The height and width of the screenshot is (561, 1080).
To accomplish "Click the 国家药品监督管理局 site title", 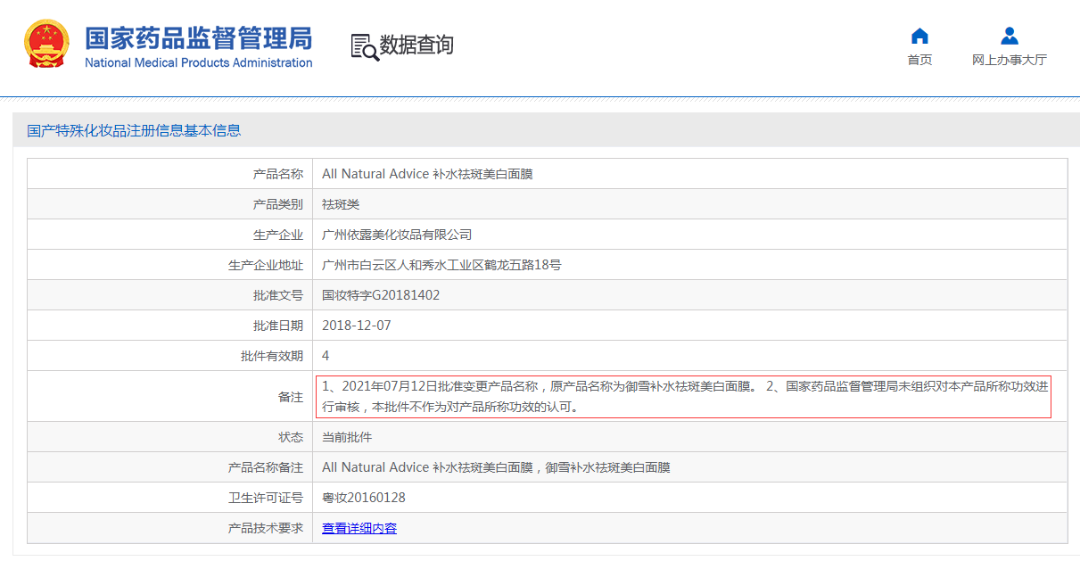I will coord(198,38).
